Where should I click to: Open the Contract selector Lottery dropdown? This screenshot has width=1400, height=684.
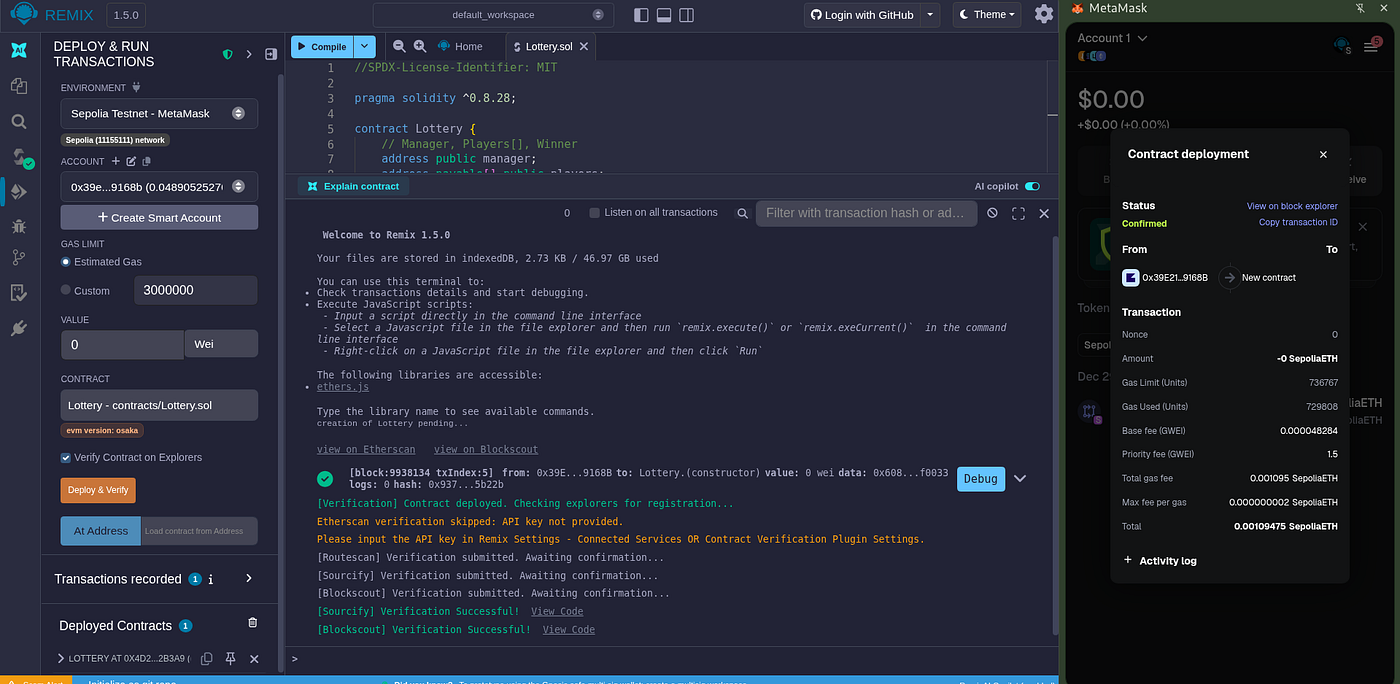pos(159,405)
